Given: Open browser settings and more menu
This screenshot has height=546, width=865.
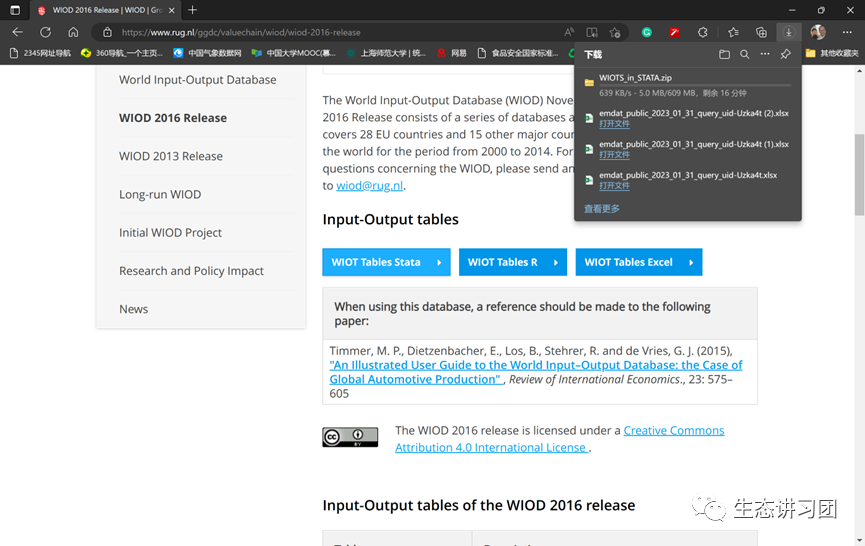Looking at the screenshot, I should click(x=847, y=33).
